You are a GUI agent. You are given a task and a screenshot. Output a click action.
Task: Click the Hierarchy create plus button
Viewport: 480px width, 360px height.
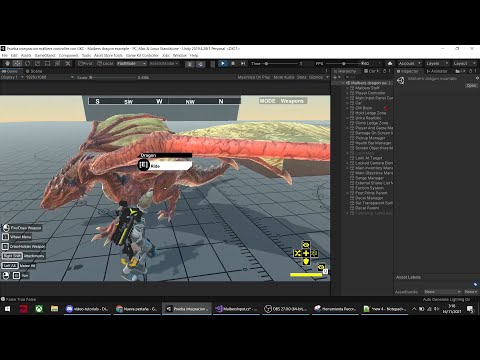coord(335,77)
